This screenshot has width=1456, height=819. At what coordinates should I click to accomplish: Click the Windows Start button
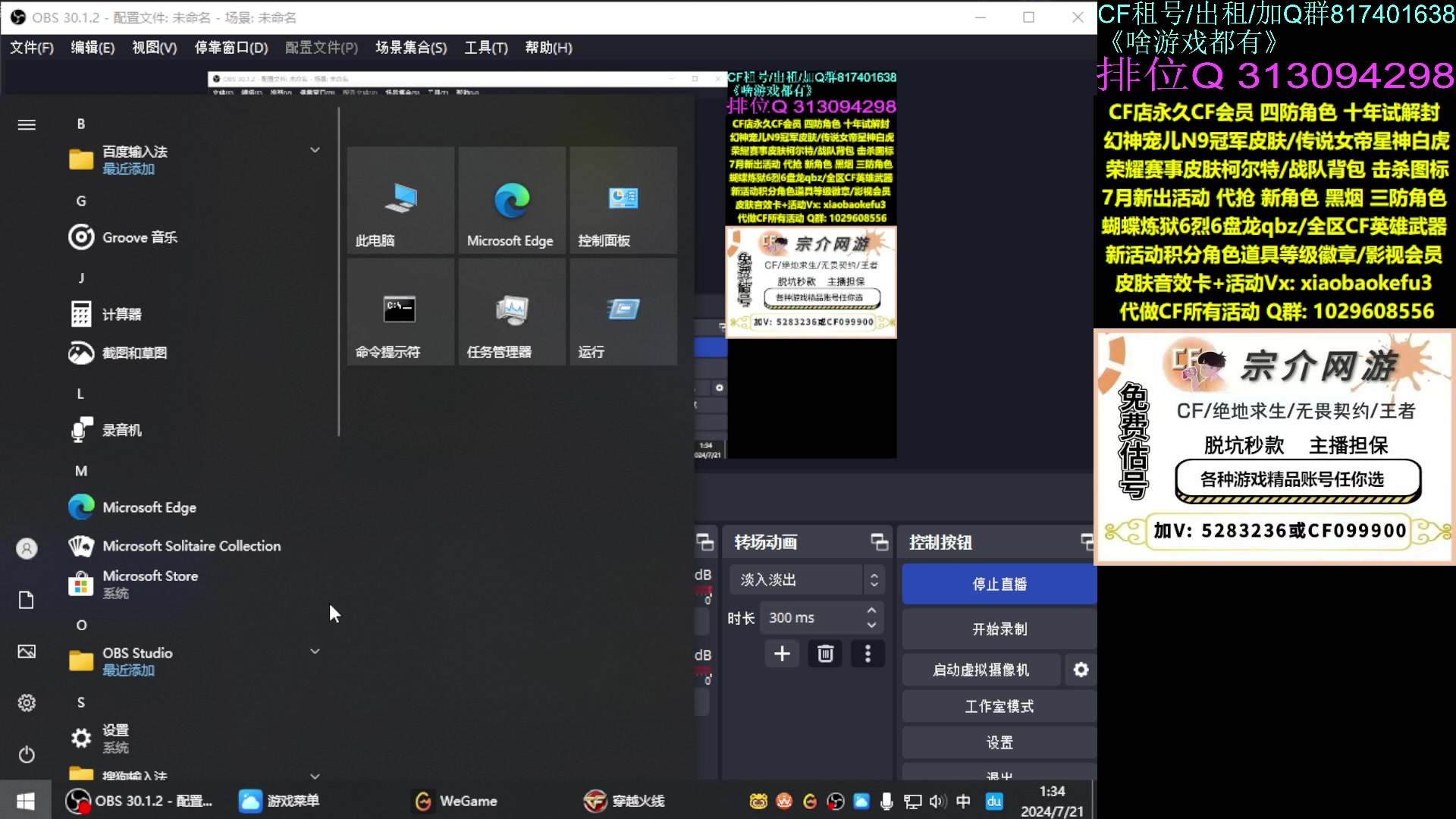pos(26,801)
